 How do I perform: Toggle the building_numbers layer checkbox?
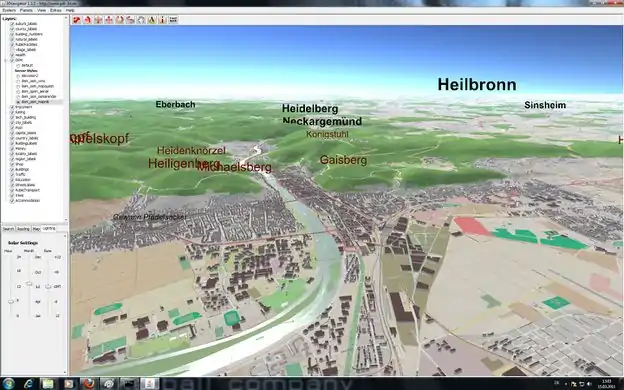12,34
